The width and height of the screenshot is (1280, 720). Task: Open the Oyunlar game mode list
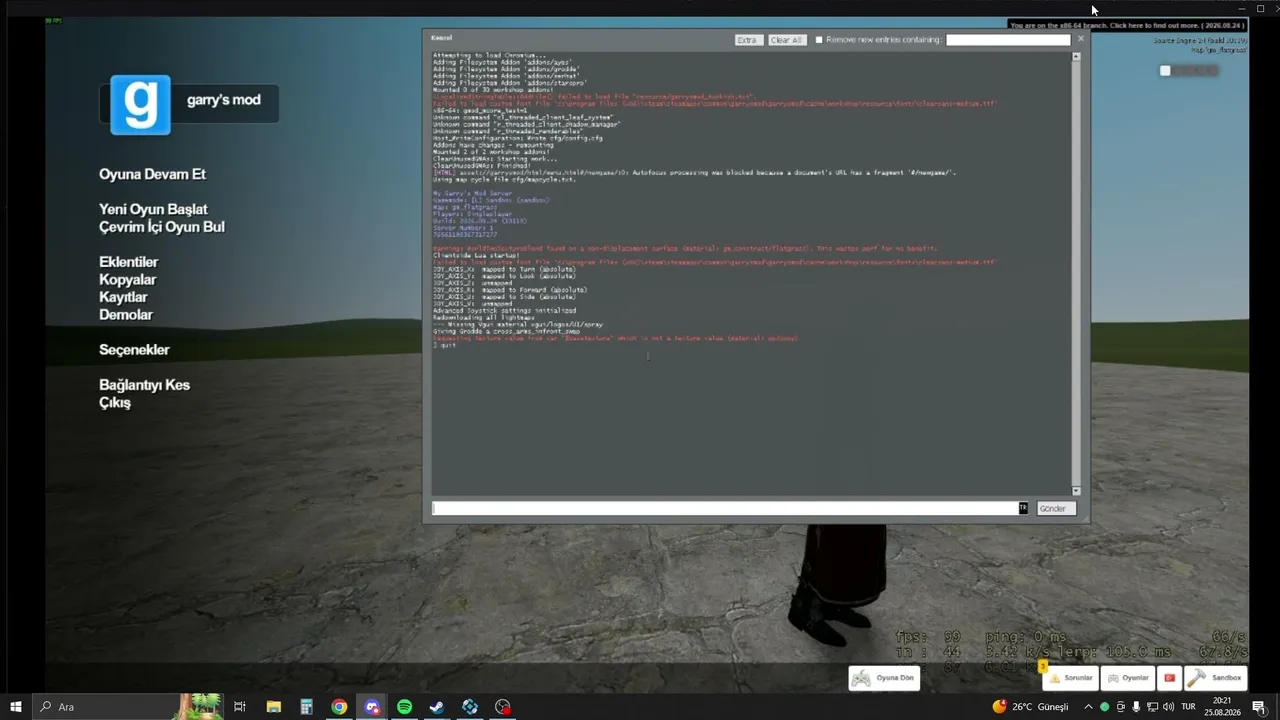click(x=1128, y=678)
